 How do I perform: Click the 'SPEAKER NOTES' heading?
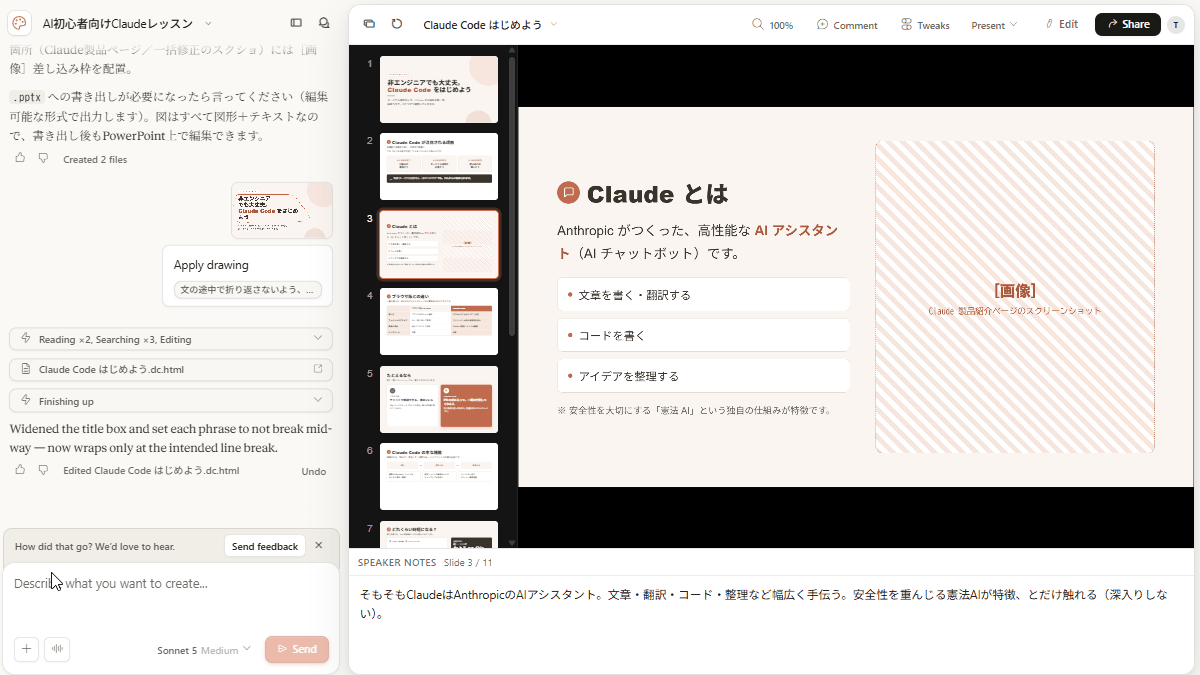(x=396, y=563)
